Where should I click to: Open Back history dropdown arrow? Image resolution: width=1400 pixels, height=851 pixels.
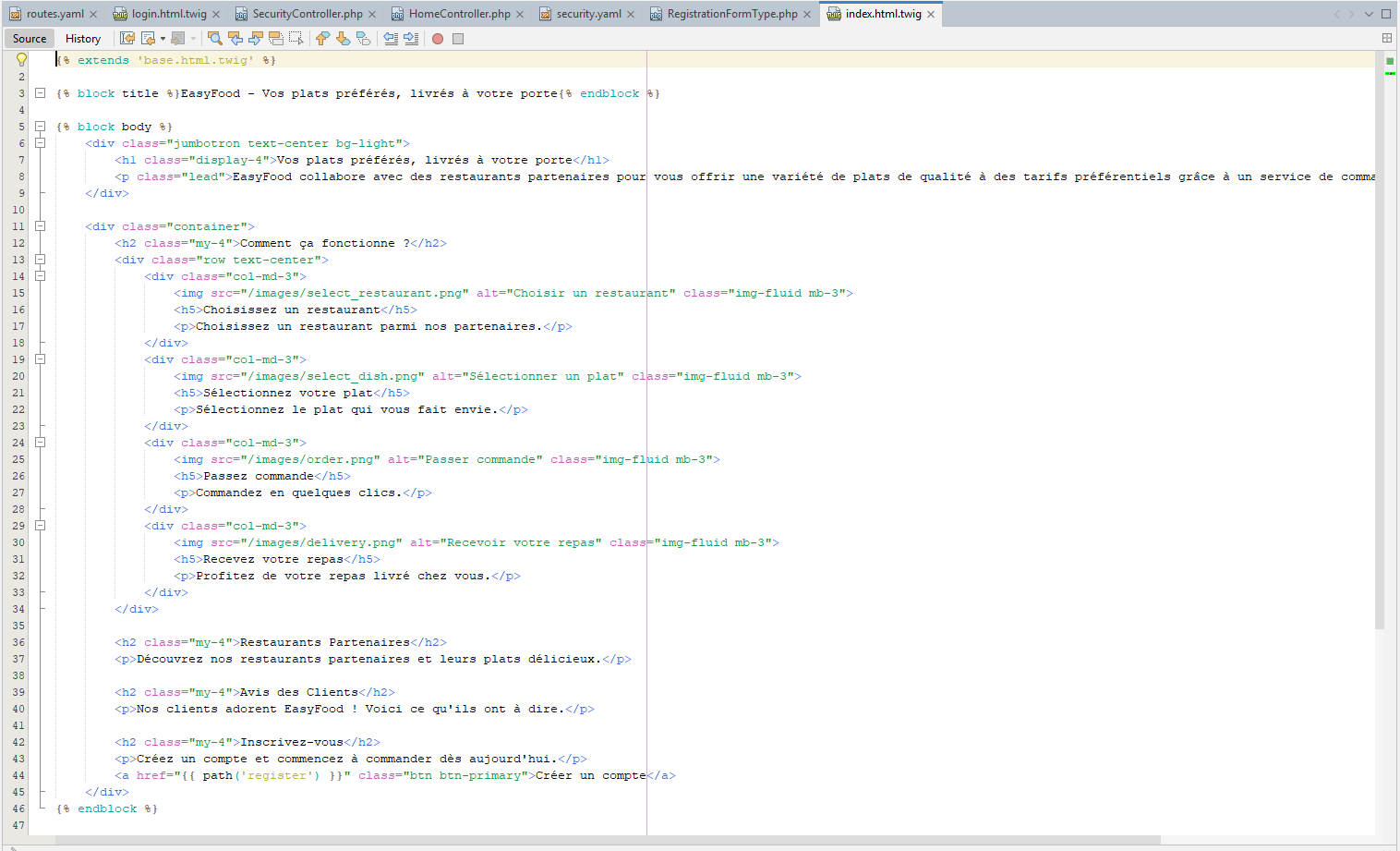163,39
